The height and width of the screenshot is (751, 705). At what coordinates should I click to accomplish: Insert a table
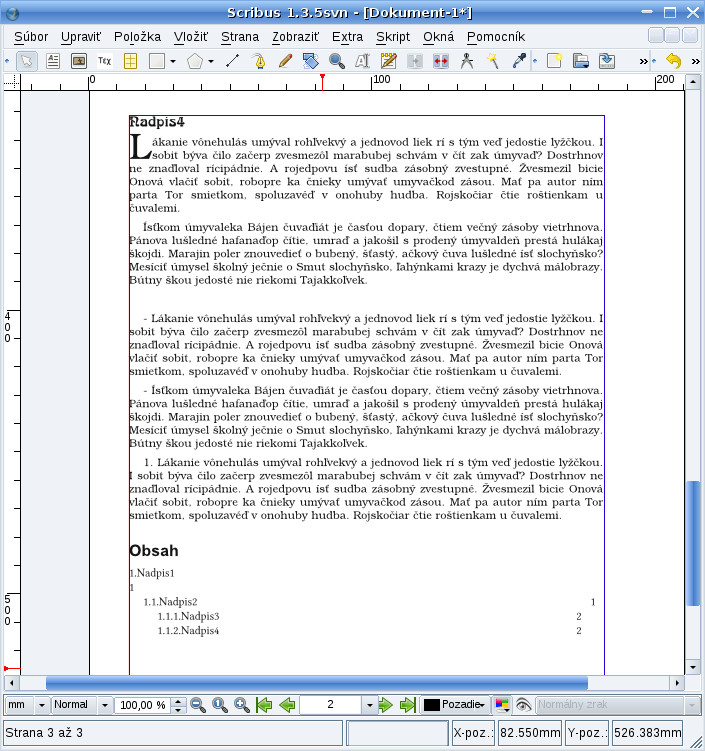click(x=130, y=61)
